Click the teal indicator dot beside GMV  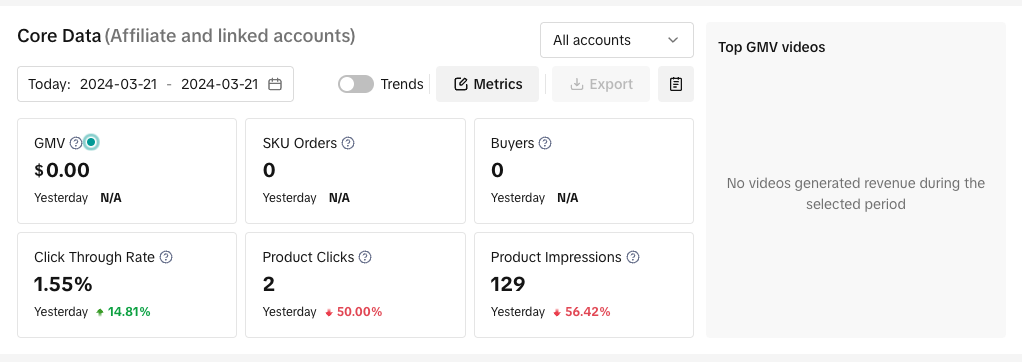click(91, 142)
